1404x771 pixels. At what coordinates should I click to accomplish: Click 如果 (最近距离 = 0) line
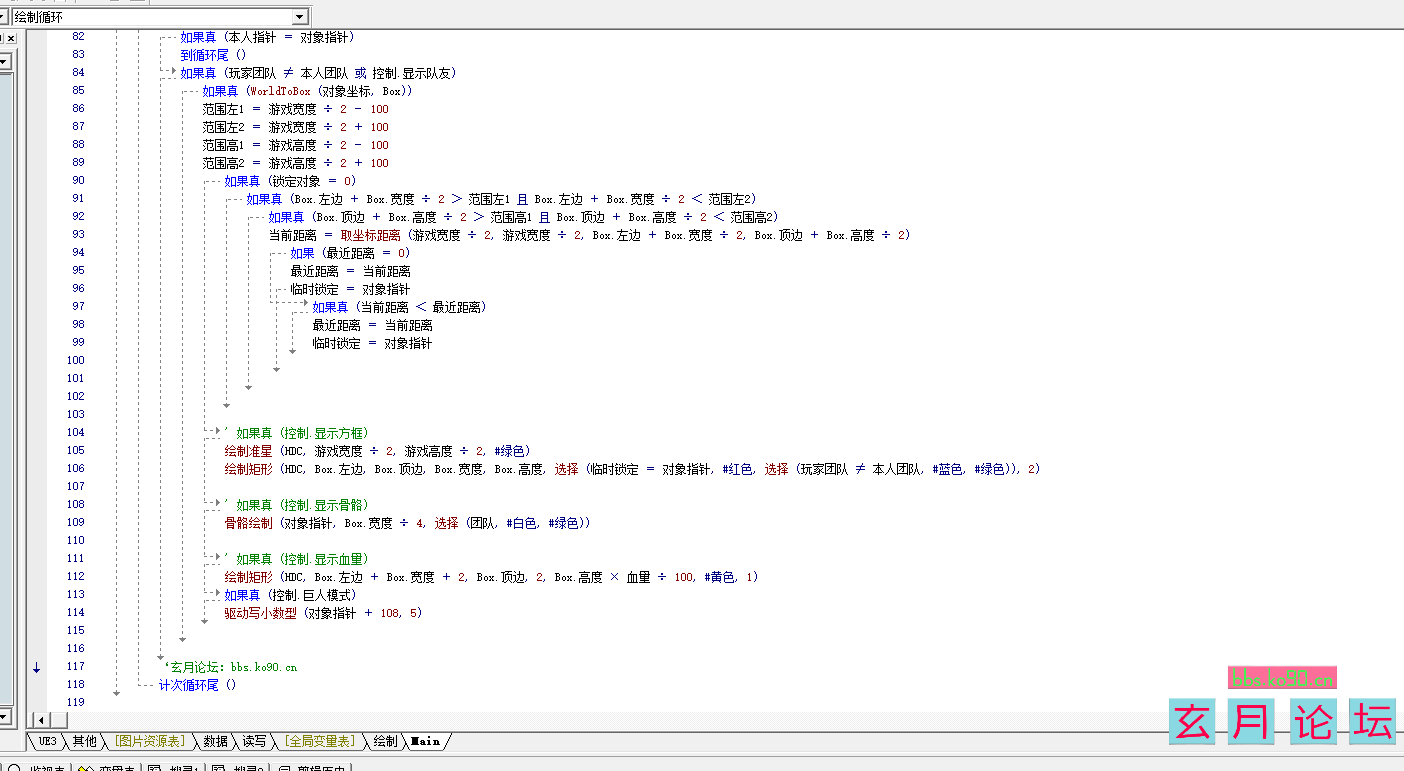(x=350, y=253)
